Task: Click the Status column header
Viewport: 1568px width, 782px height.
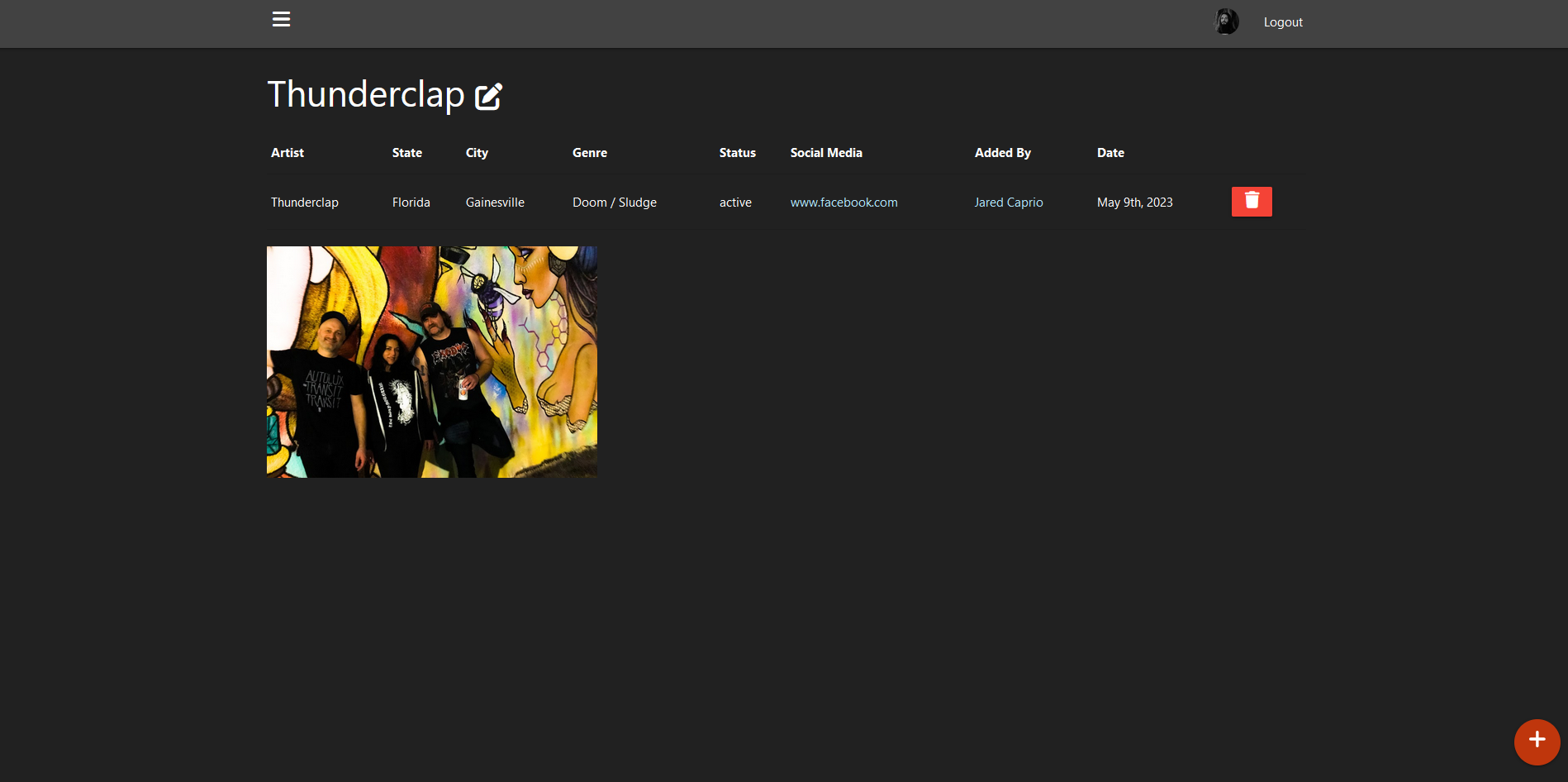Action: [x=738, y=153]
